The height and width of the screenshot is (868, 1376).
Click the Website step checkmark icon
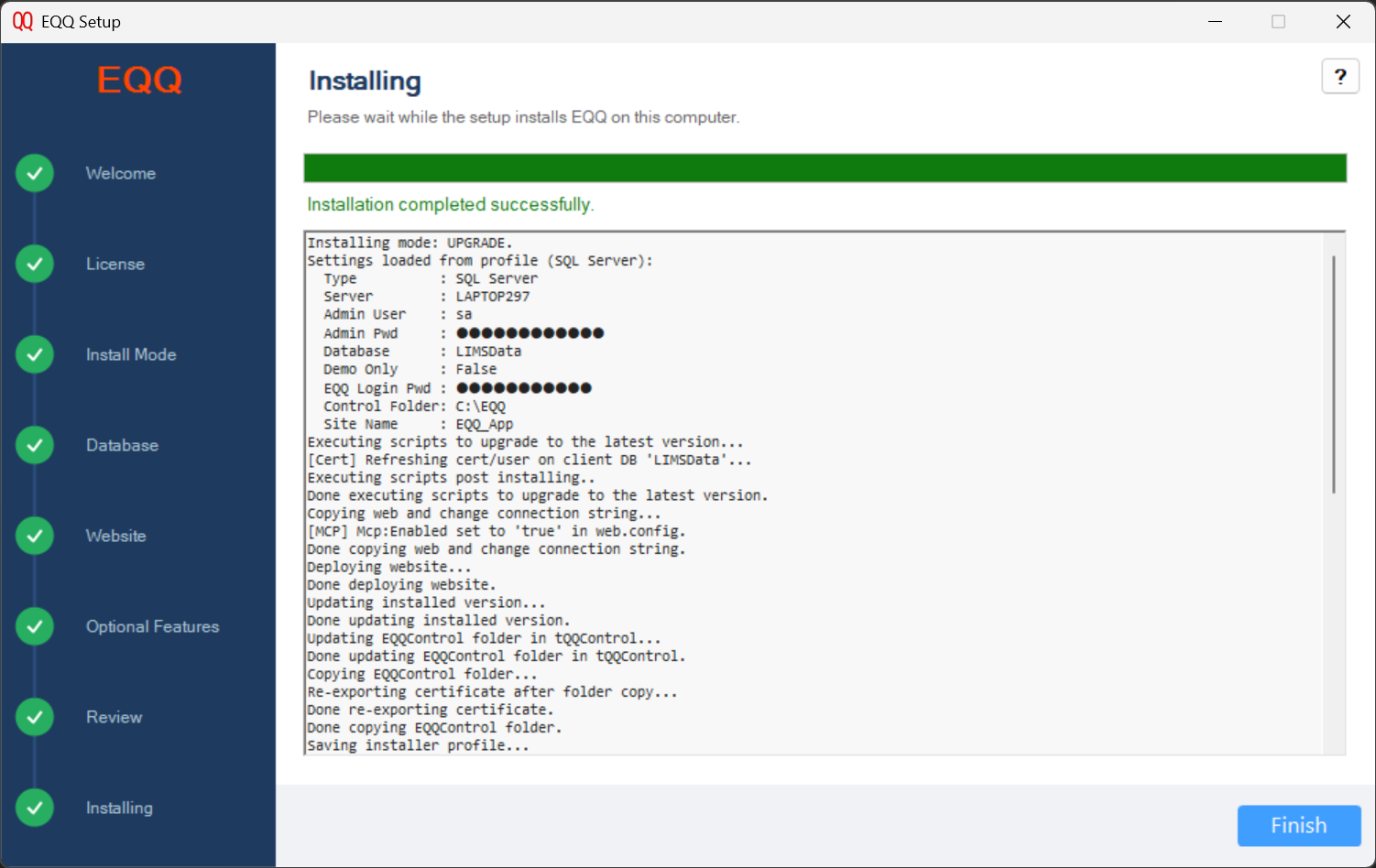pyautogui.click(x=34, y=536)
